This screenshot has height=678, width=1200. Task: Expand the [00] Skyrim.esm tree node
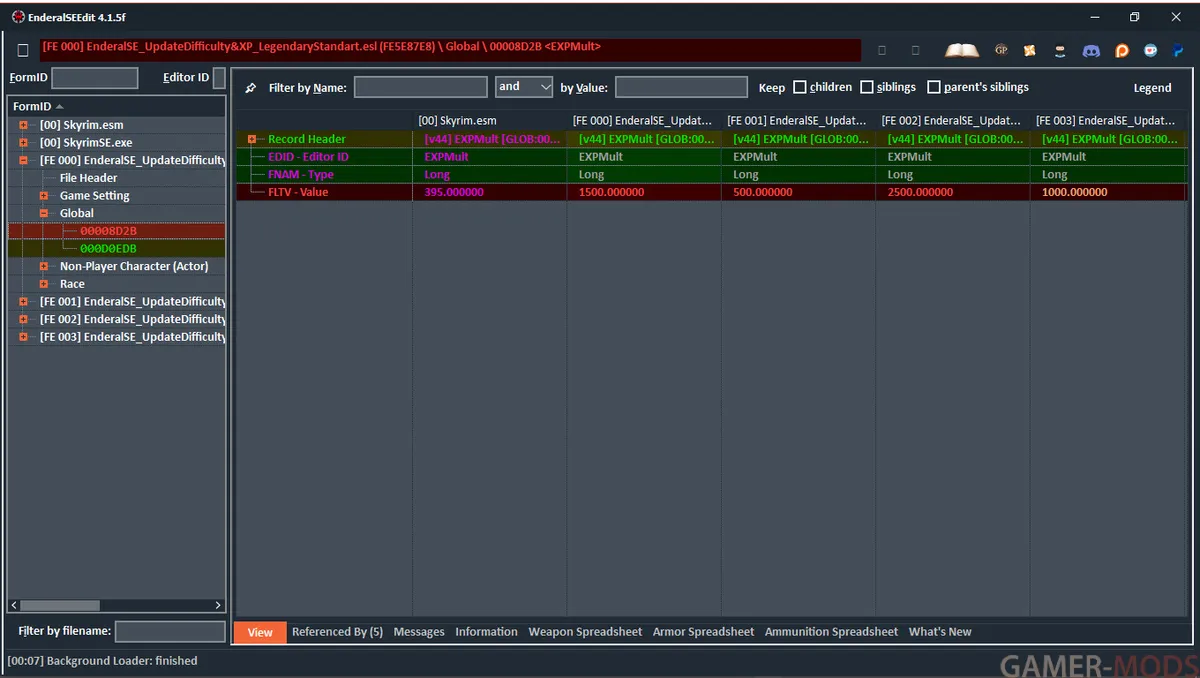(x=24, y=125)
